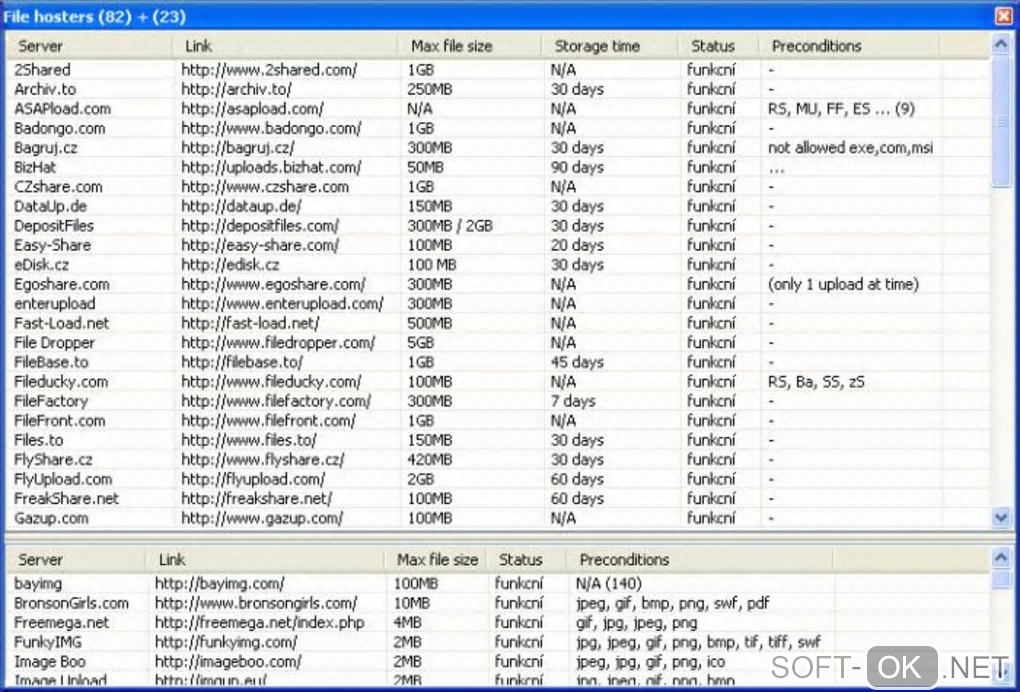The image size is (1020, 692).
Task: Select the FileFactory server row
Action: [x=499, y=401]
